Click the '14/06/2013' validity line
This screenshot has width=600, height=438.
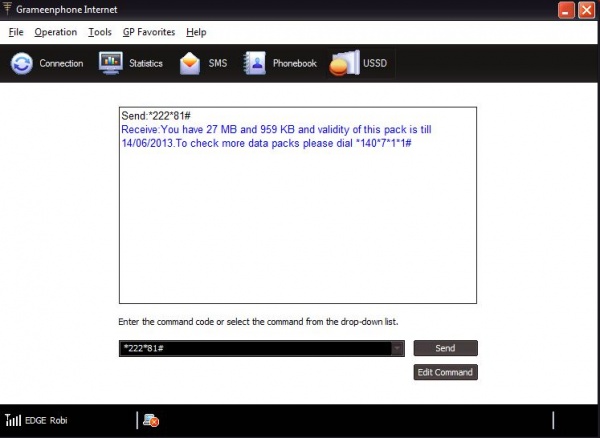(x=266, y=143)
